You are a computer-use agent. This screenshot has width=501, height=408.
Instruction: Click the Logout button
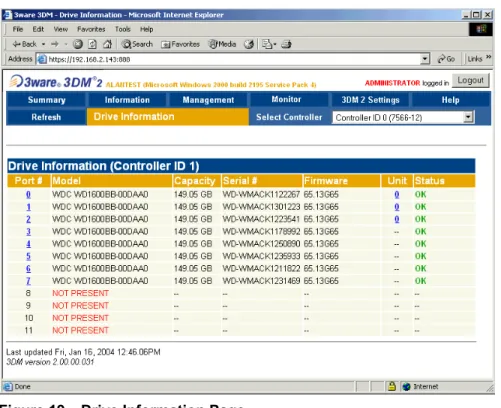tap(470, 81)
